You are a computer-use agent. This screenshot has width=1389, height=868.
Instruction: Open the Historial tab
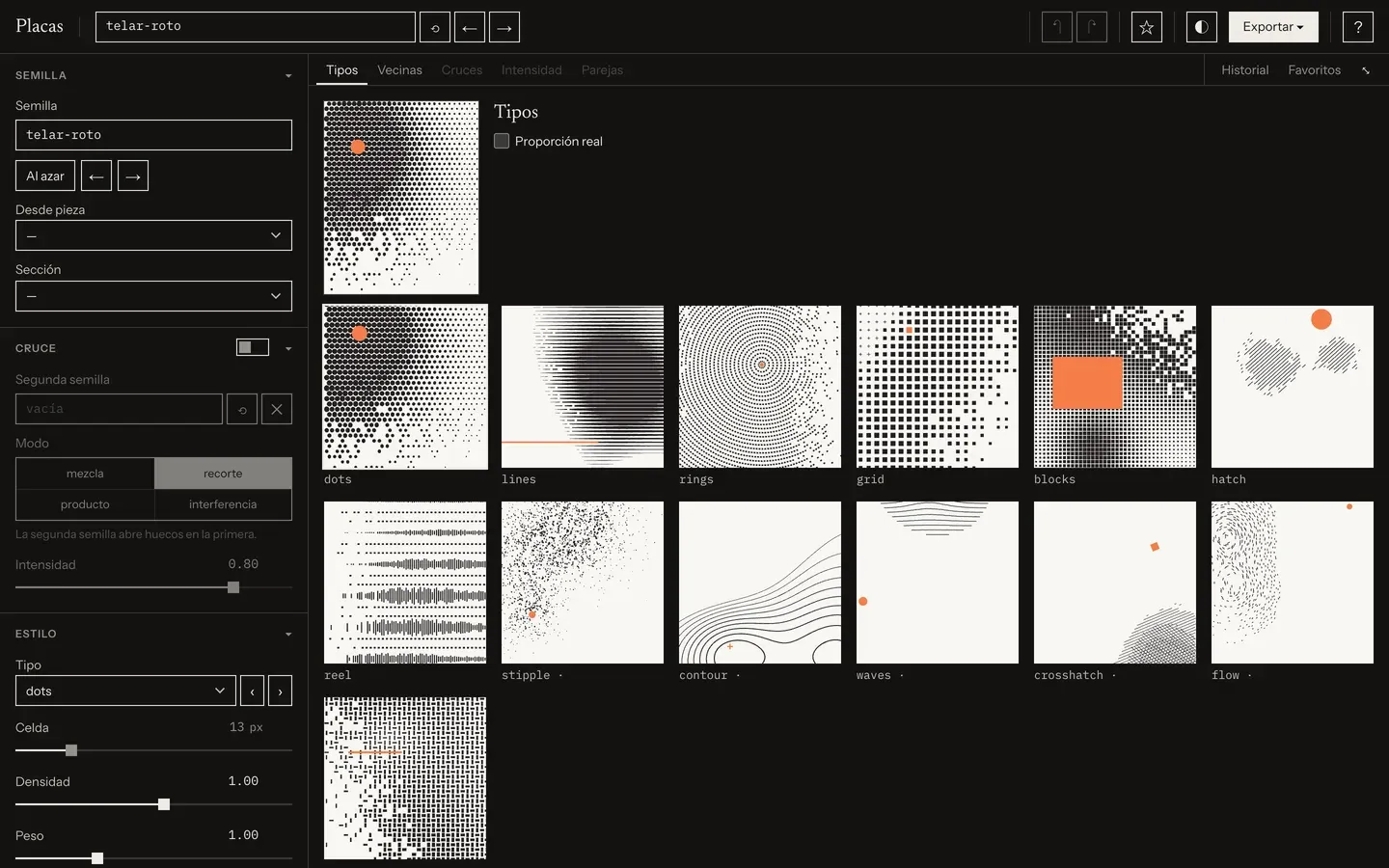coord(1245,70)
